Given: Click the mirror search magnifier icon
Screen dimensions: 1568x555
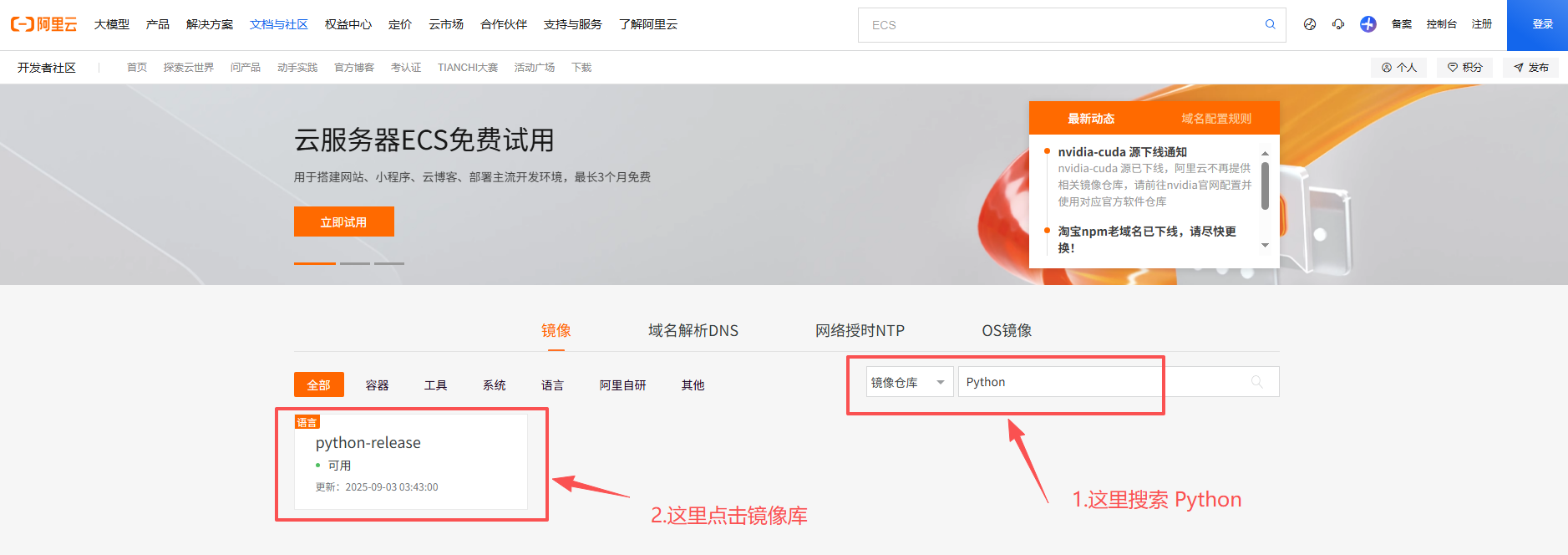Looking at the screenshot, I should 1256,382.
